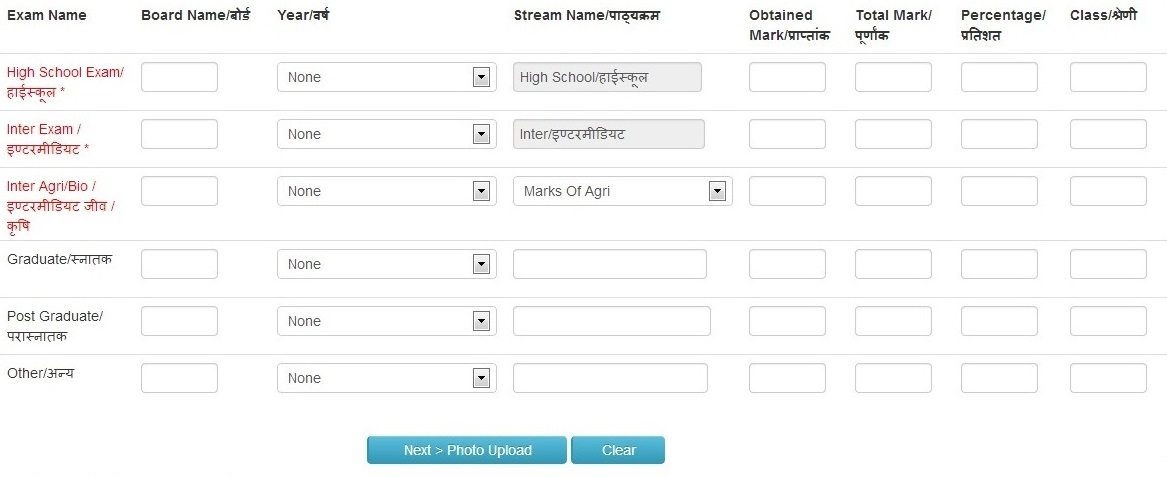The height and width of the screenshot is (477, 1167).
Task: Expand Marks Of Agri stream dropdown
Action: coord(622,191)
